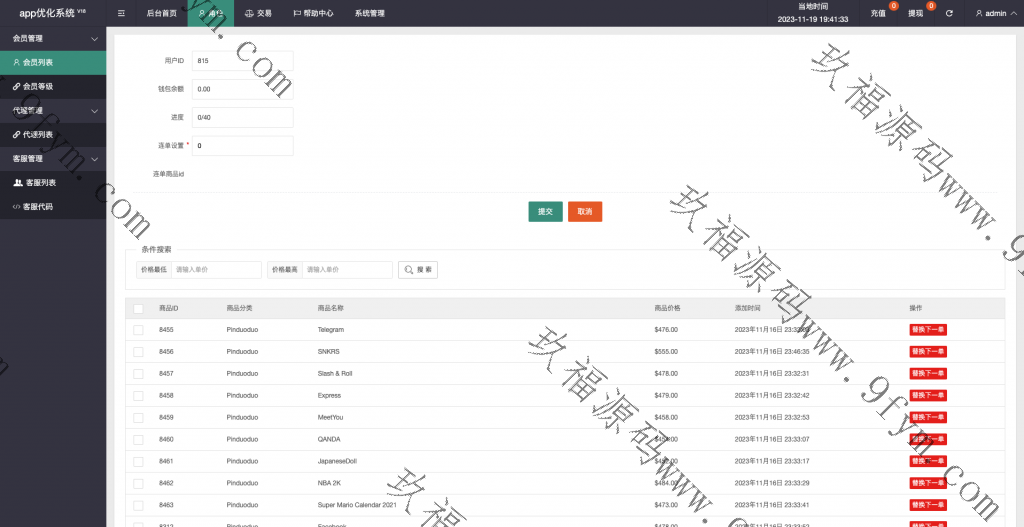
Task: Go to 后台首页 in top navigation
Action: (161, 14)
